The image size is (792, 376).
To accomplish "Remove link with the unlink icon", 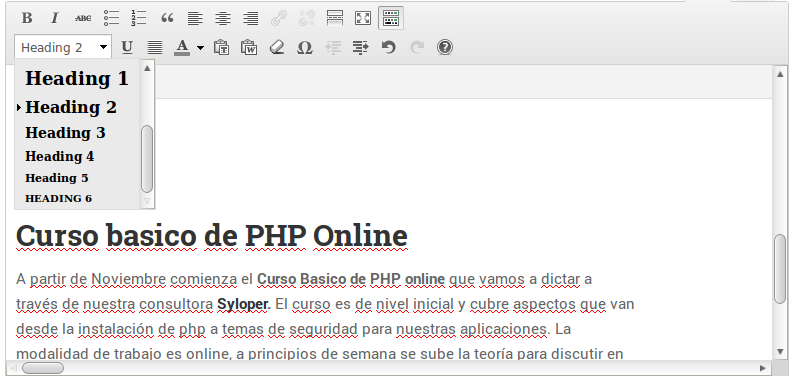I will [307, 18].
